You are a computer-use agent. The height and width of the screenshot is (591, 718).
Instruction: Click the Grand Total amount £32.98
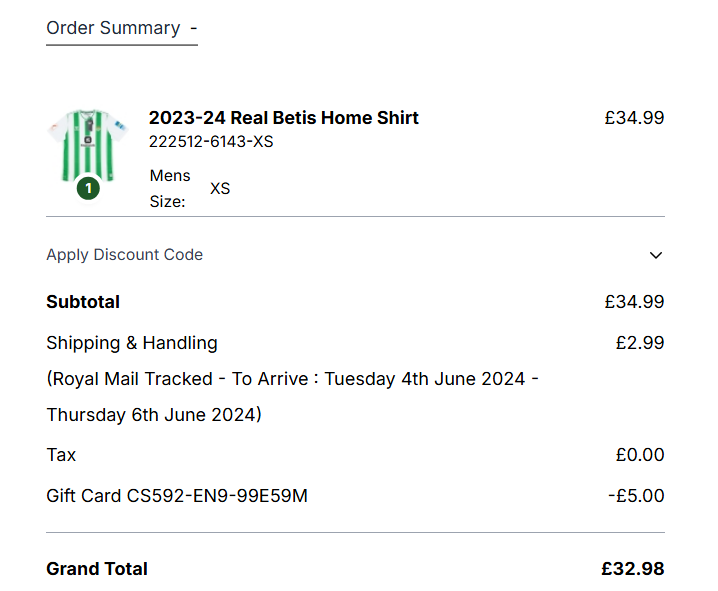(x=632, y=569)
